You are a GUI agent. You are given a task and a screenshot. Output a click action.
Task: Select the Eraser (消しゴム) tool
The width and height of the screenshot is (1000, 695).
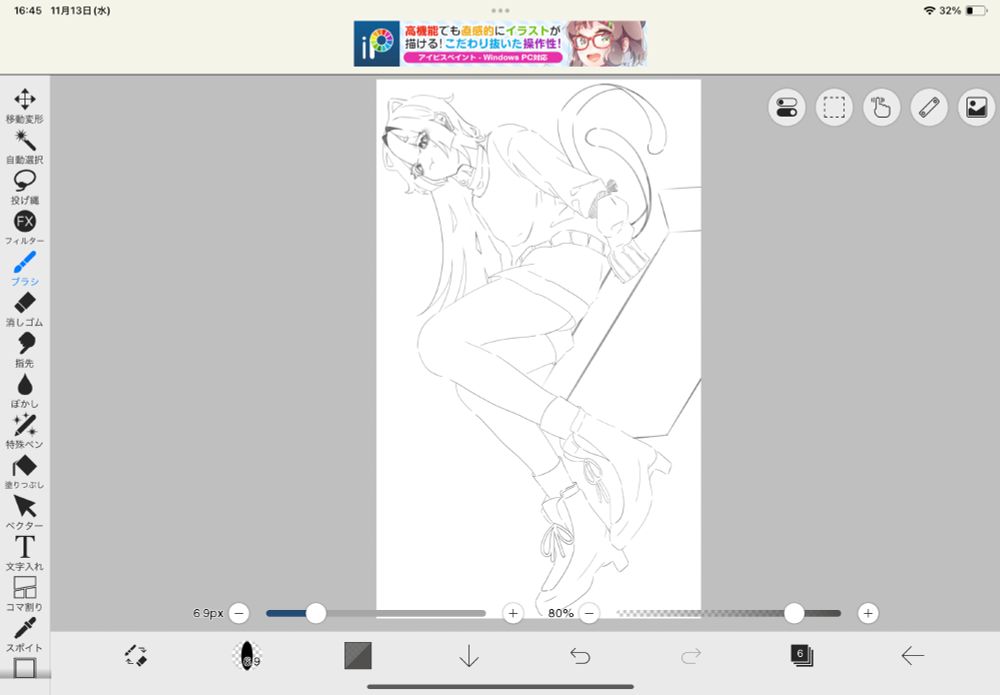pos(25,309)
